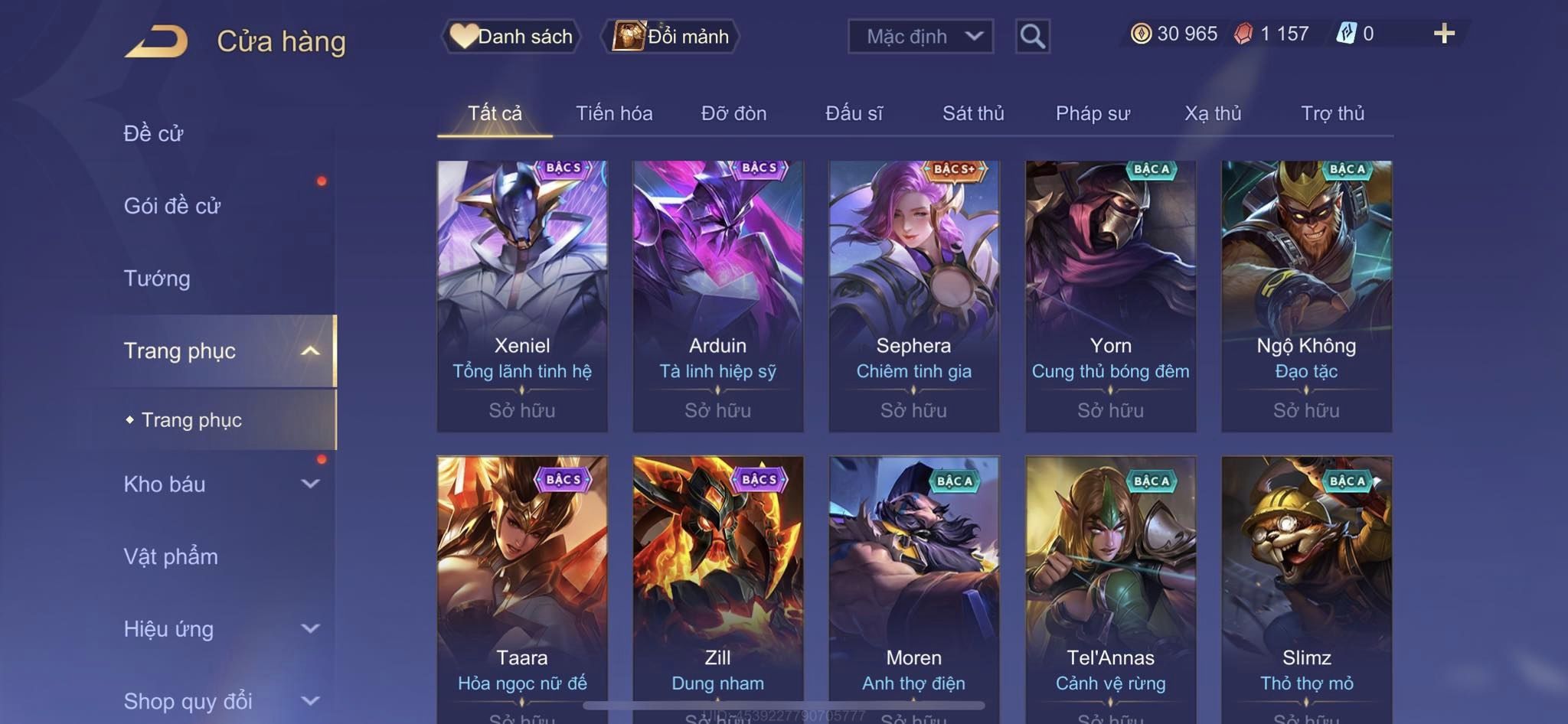Click the red ruby currency icon
This screenshot has width=1568, height=724.
tap(1243, 34)
